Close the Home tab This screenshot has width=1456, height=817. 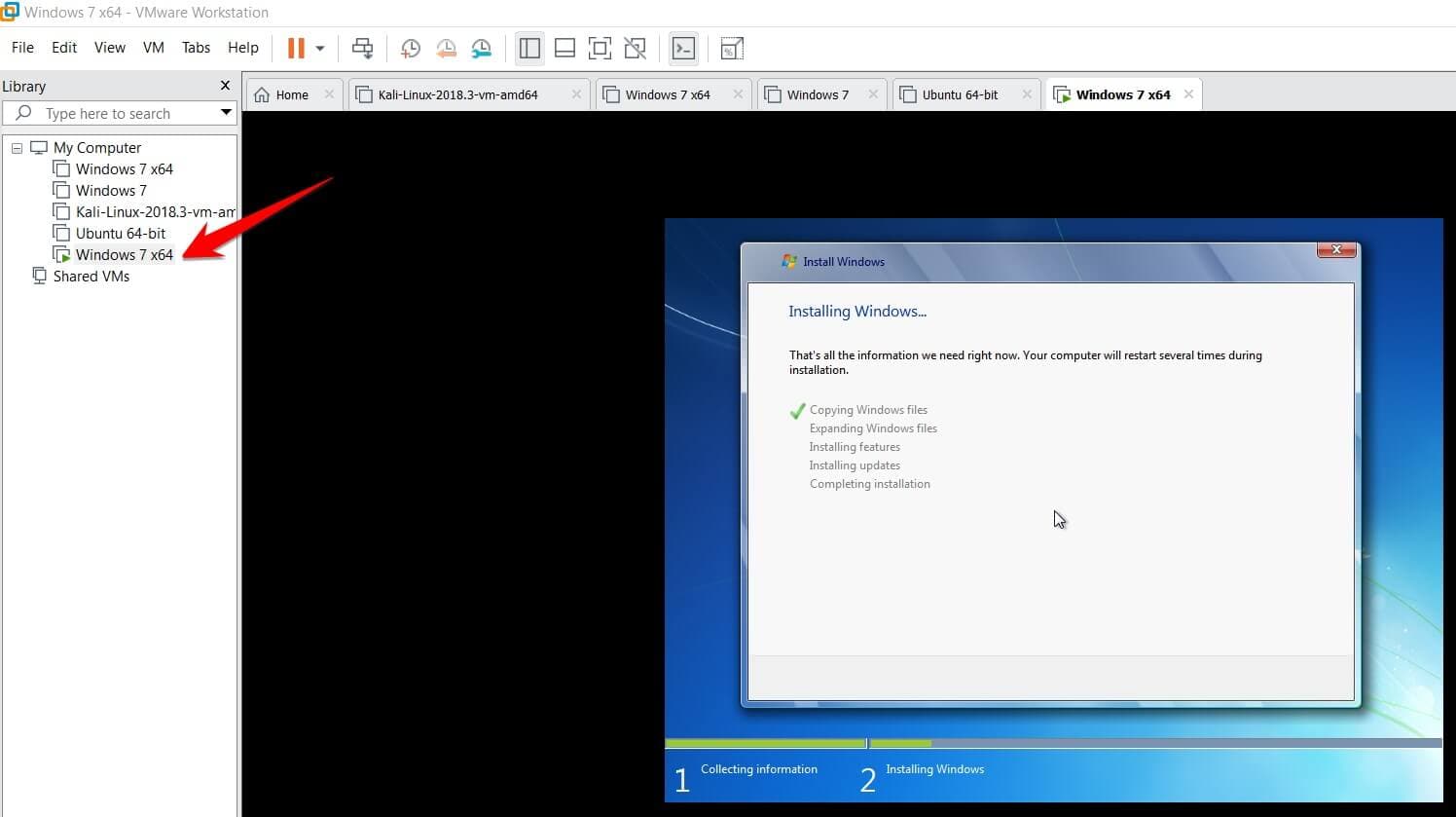[329, 94]
